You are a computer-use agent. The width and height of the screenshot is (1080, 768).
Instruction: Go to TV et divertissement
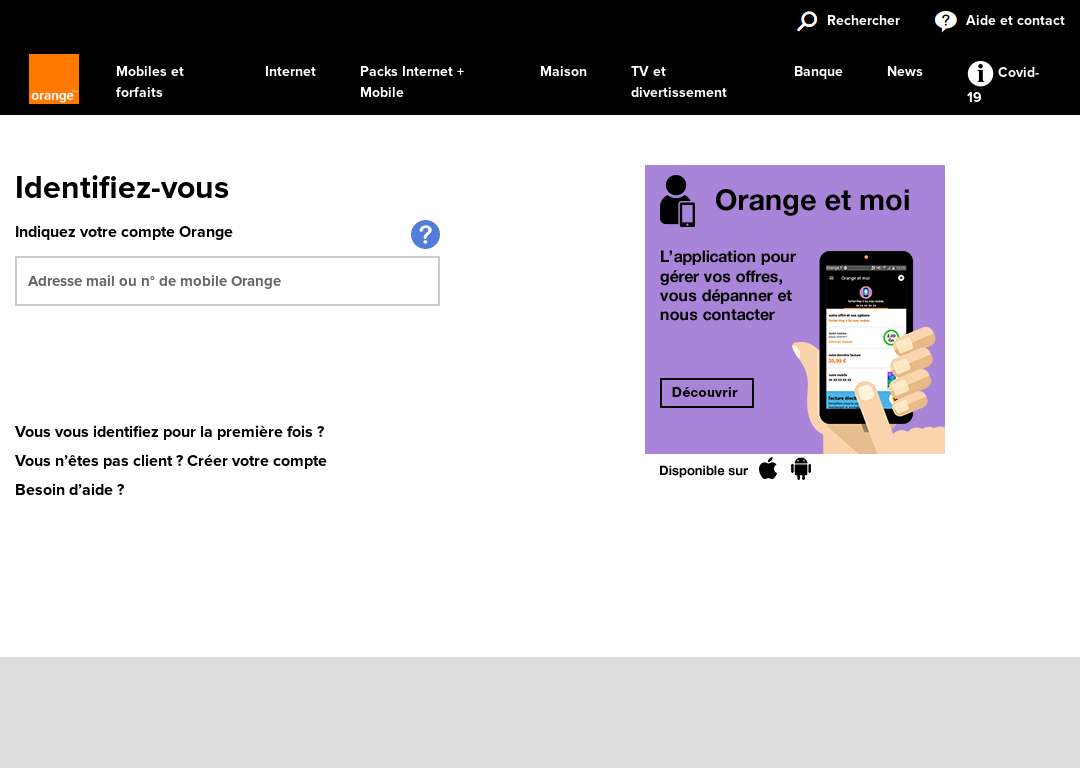pyautogui.click(x=678, y=82)
